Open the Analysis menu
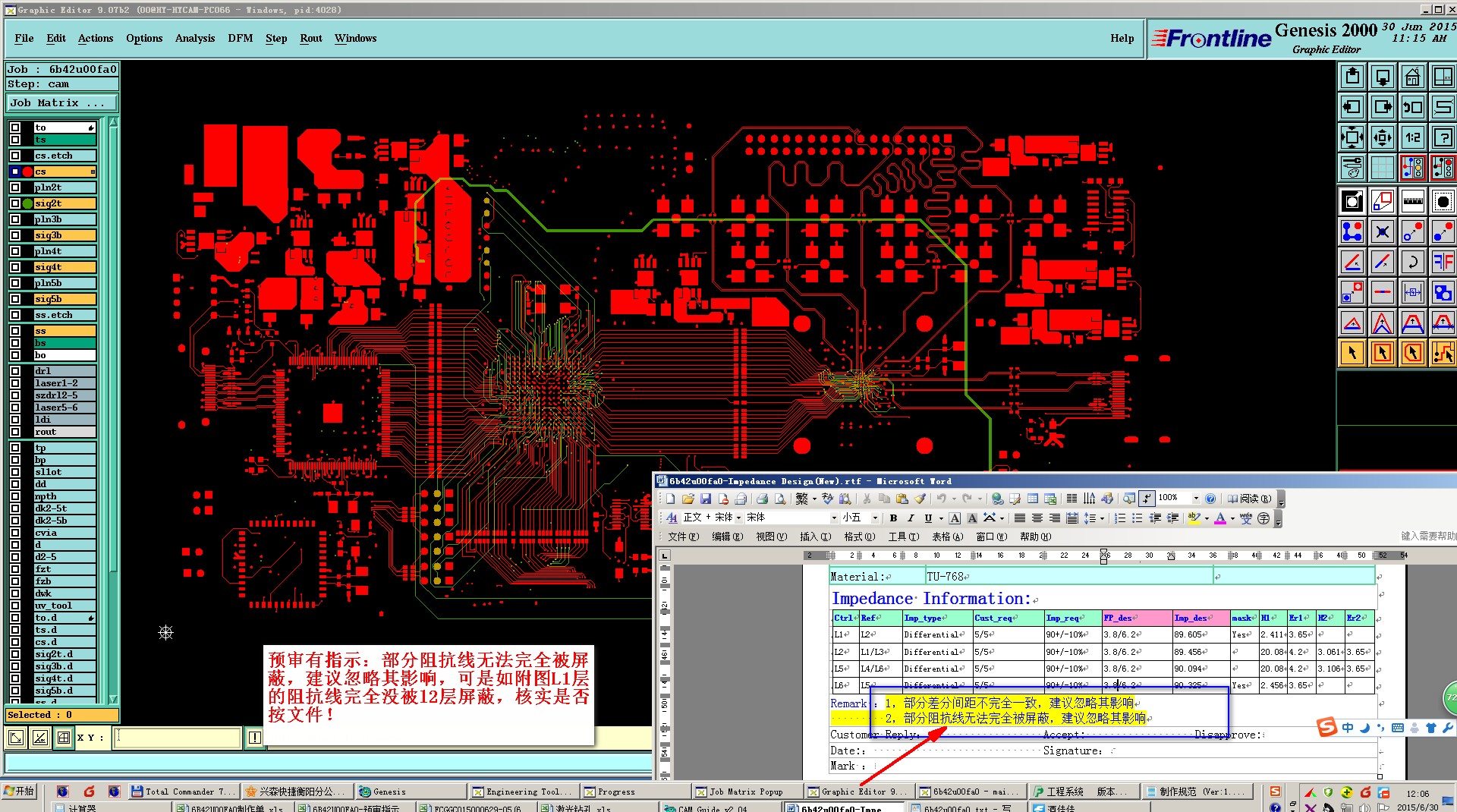The height and width of the screenshot is (812, 1457). pyautogui.click(x=194, y=38)
